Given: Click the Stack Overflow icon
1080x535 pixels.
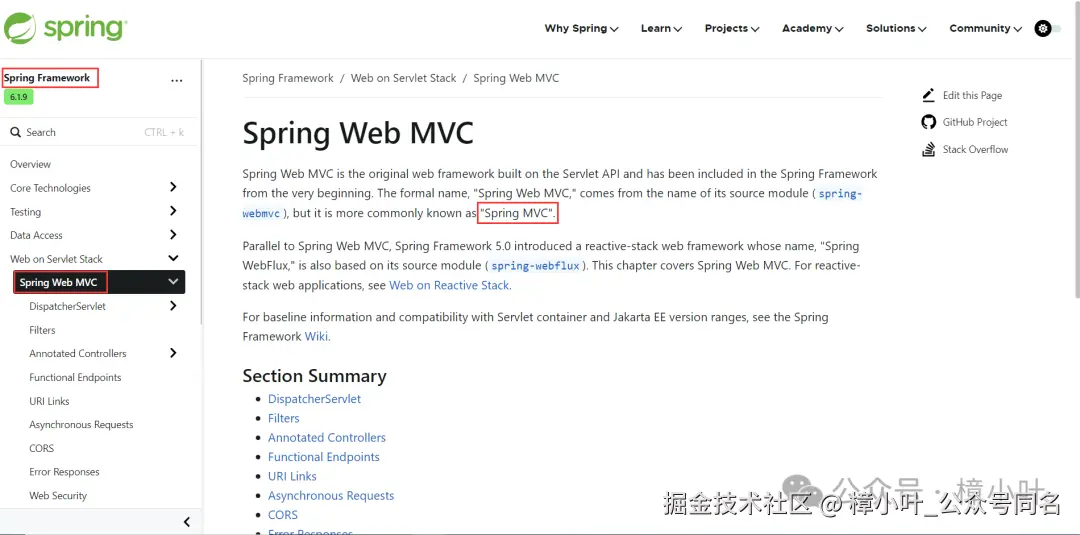Looking at the screenshot, I should tap(928, 149).
